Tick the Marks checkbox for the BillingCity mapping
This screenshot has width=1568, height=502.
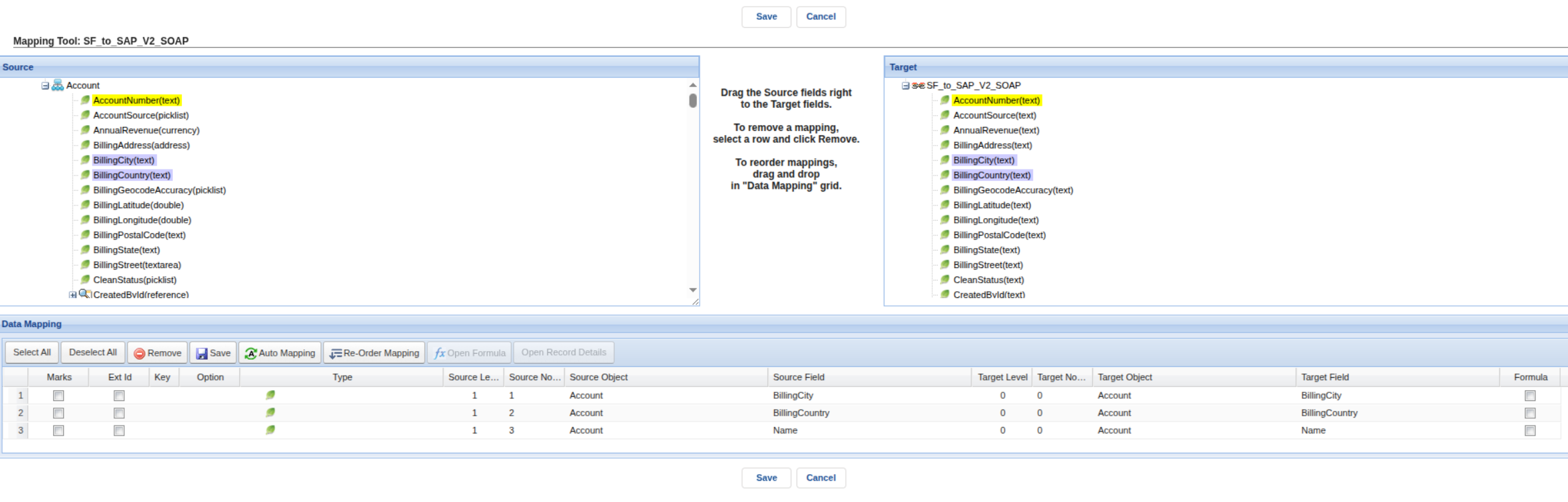coord(58,396)
